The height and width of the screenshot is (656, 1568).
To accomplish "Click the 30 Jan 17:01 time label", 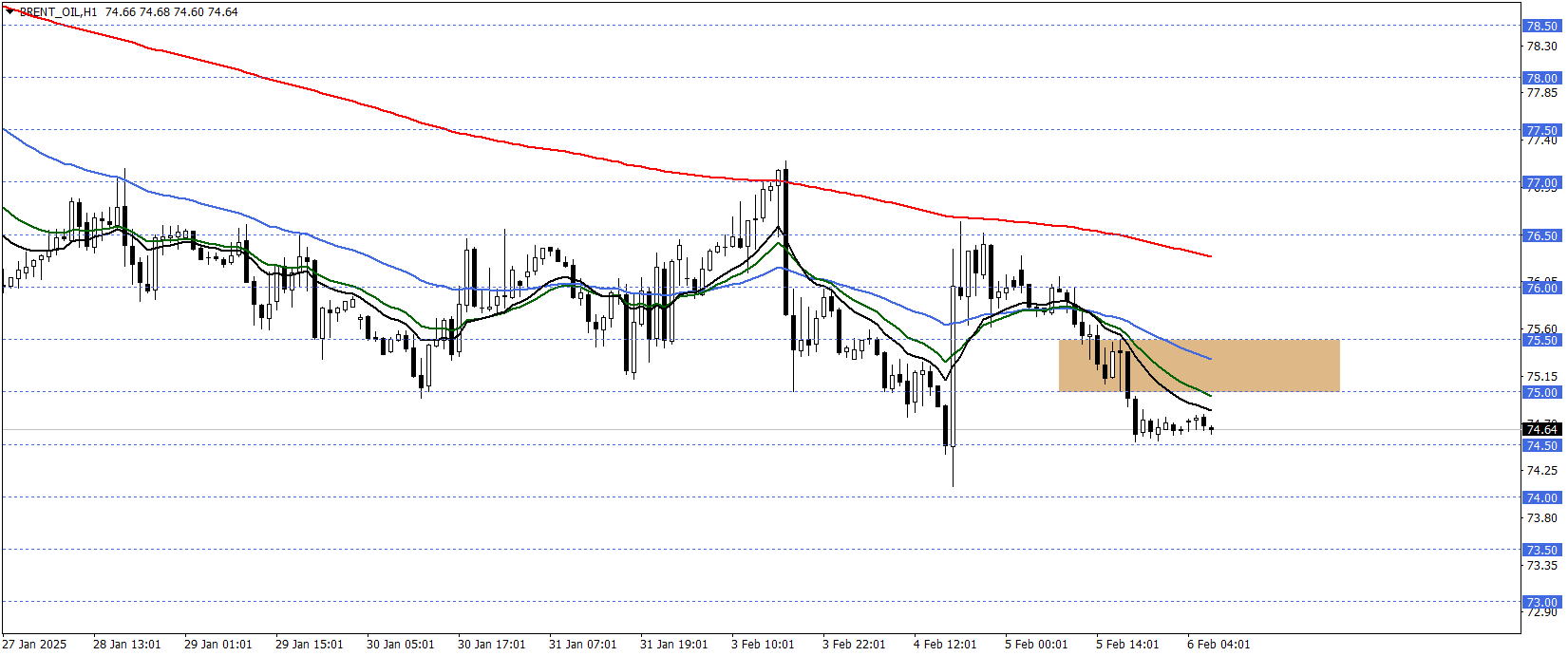I will point(492,644).
